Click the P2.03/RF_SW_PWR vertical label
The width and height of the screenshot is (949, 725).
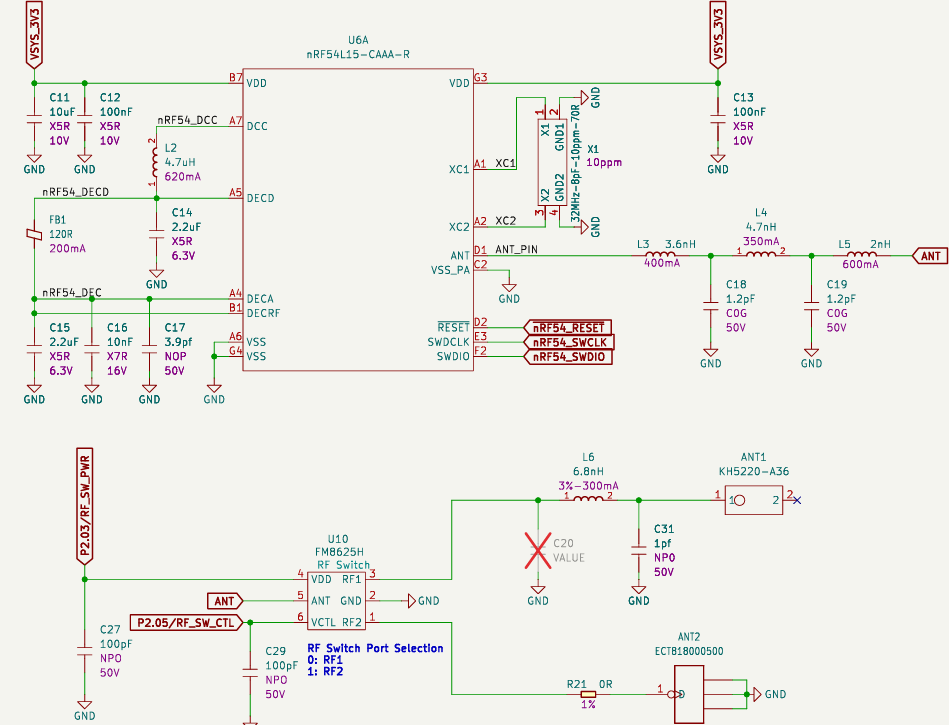tap(85, 507)
